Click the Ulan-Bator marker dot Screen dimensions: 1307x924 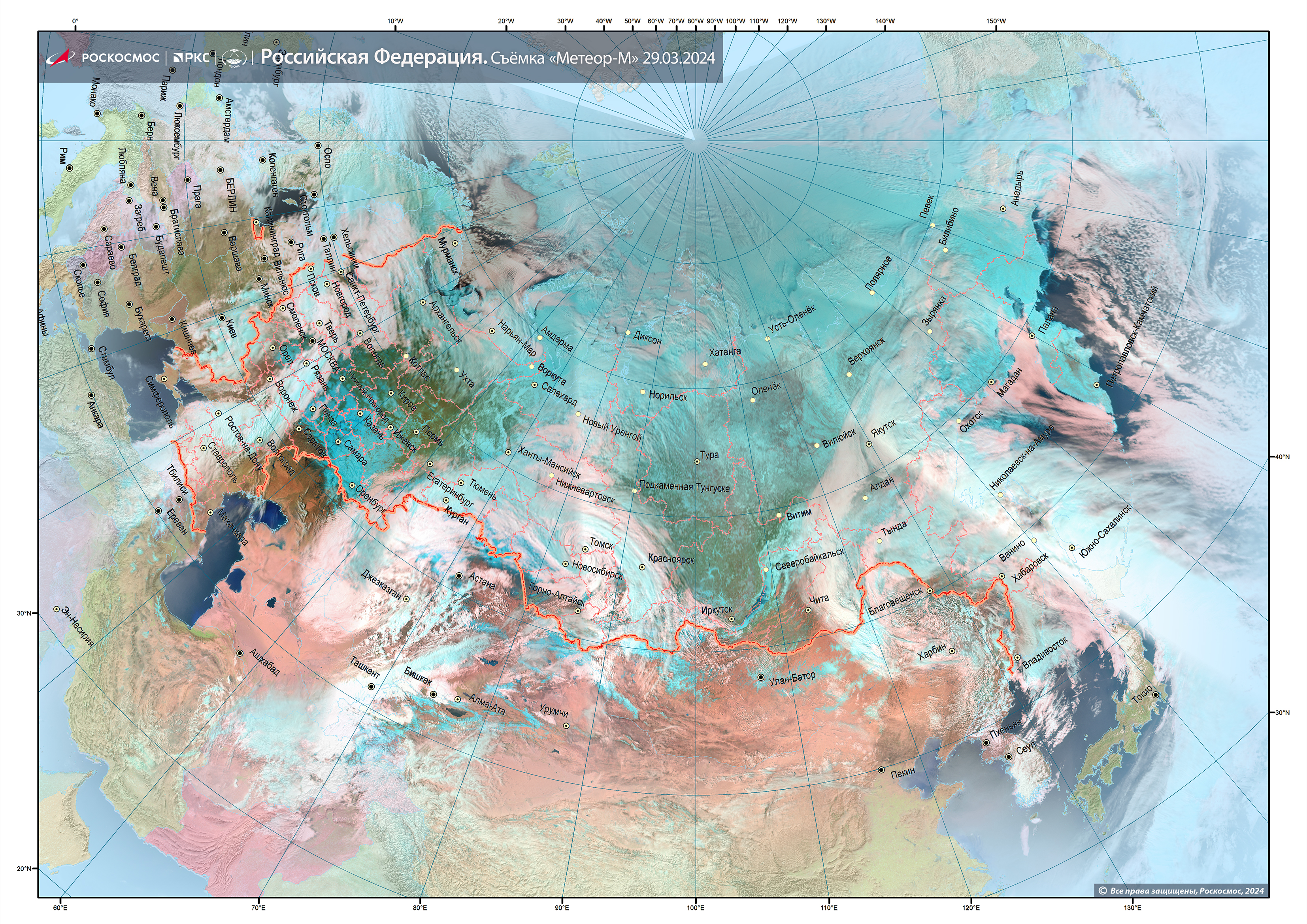(761, 677)
